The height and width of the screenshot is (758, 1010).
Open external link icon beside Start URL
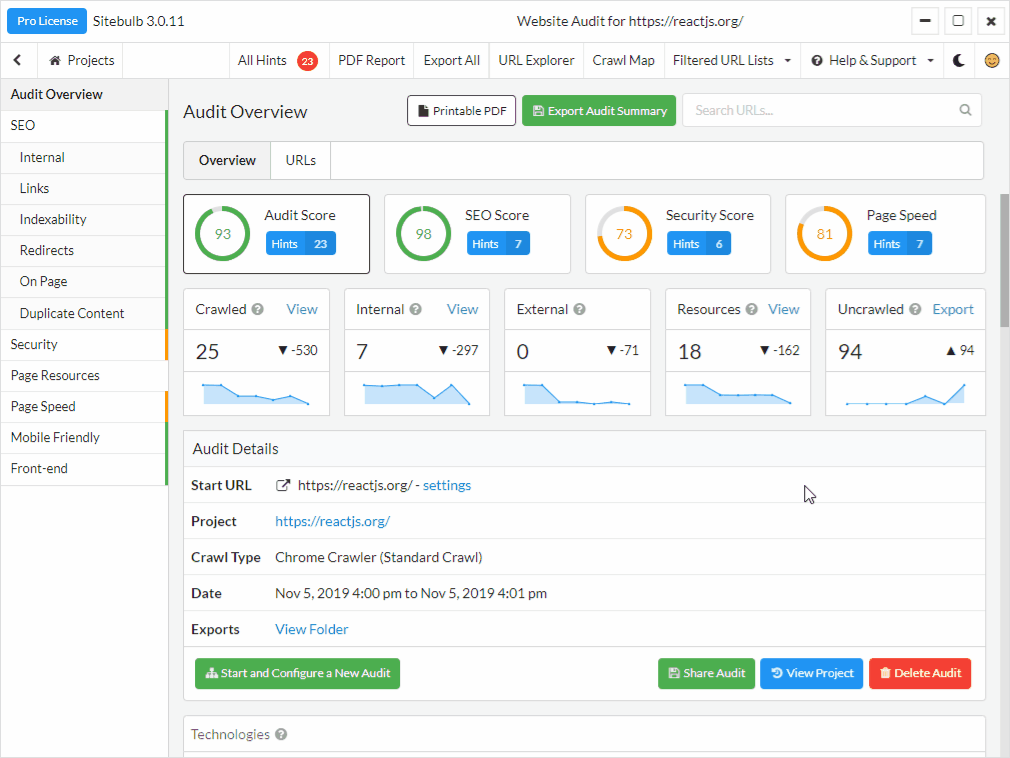click(283, 485)
